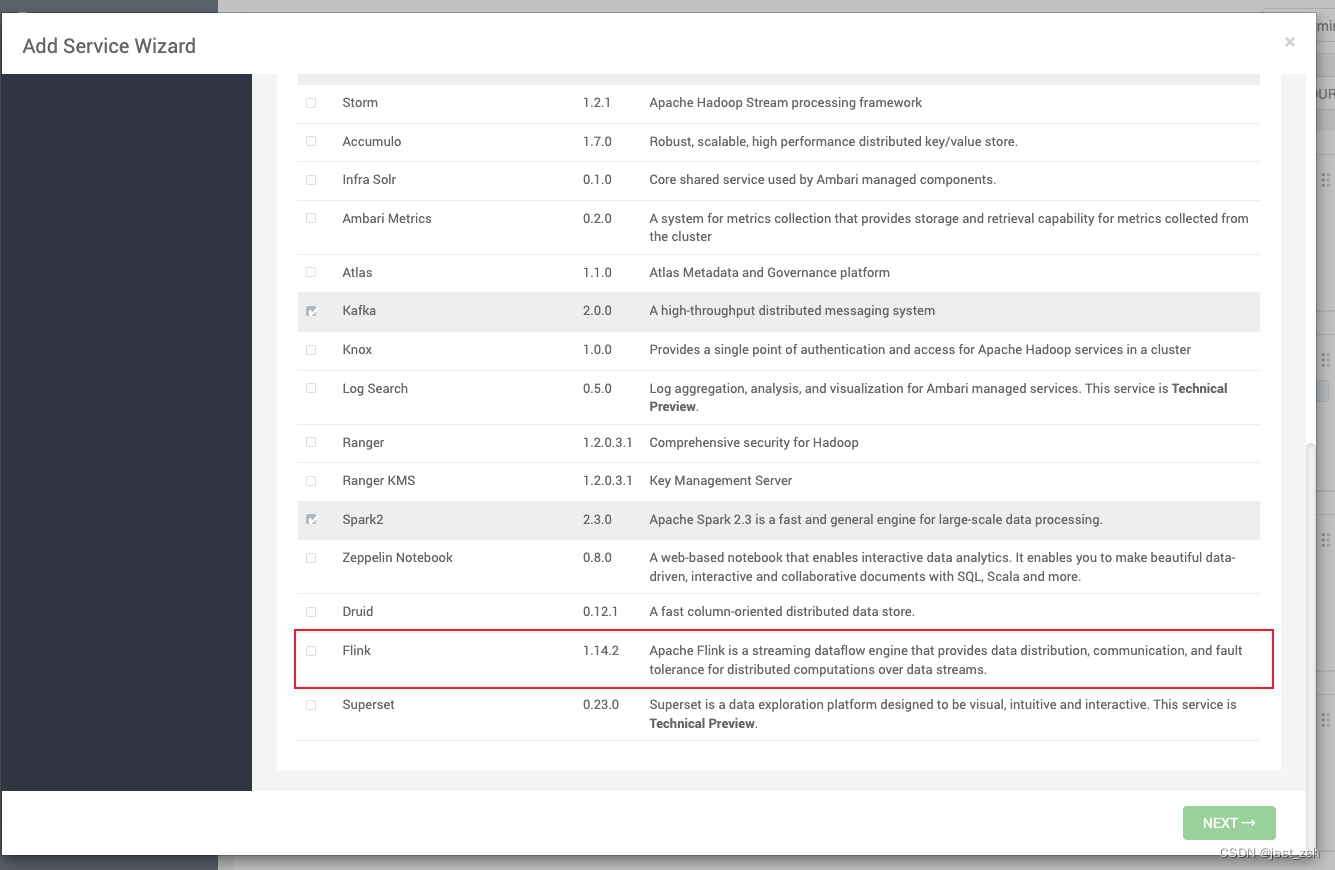This screenshot has height=870, width=1335.
Task: Check the Druid service checkbox
Action: point(311,612)
